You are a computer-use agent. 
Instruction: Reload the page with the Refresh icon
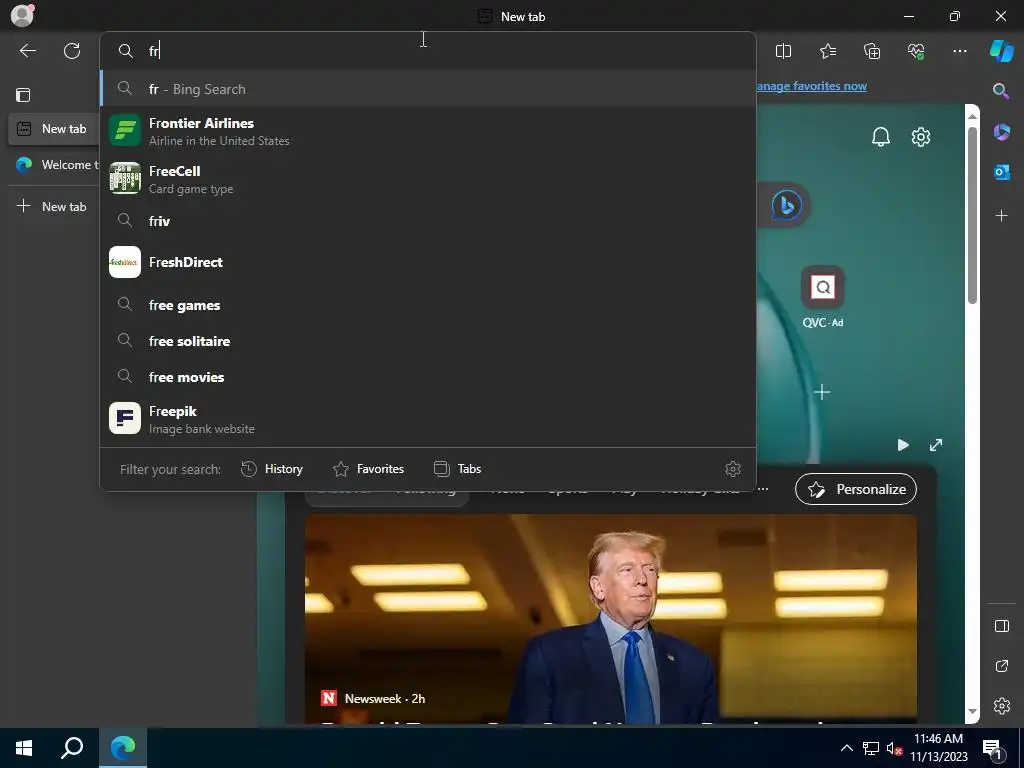click(72, 51)
